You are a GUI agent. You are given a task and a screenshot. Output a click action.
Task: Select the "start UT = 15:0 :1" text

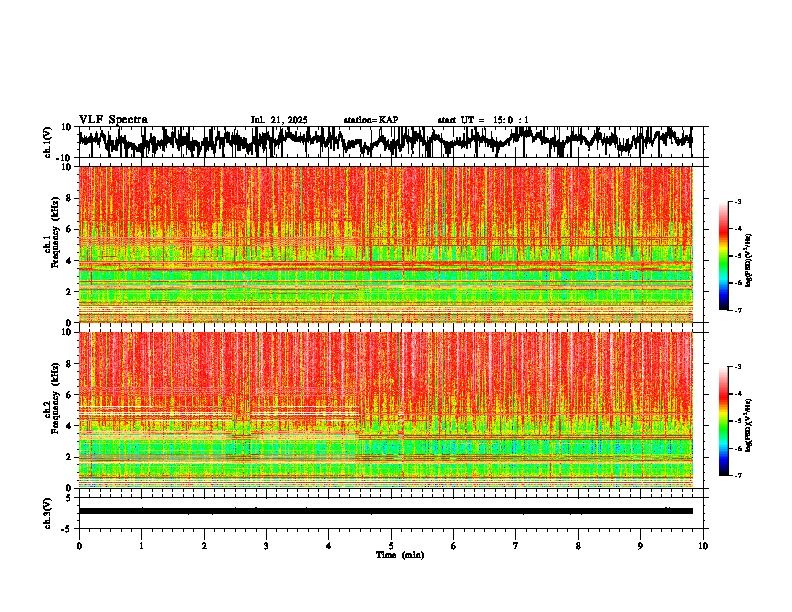tap(483, 120)
